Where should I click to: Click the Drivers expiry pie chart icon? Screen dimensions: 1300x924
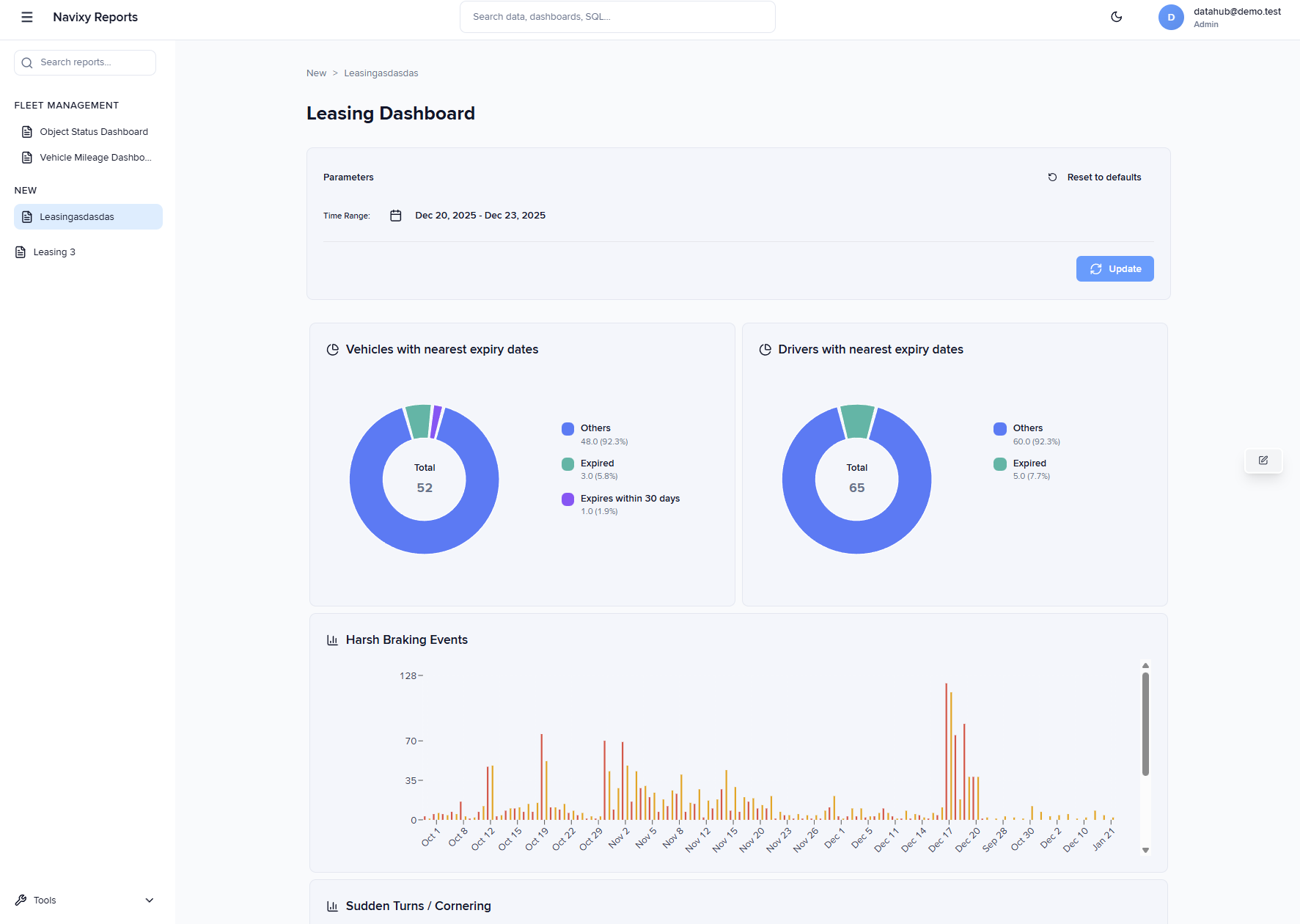(765, 350)
